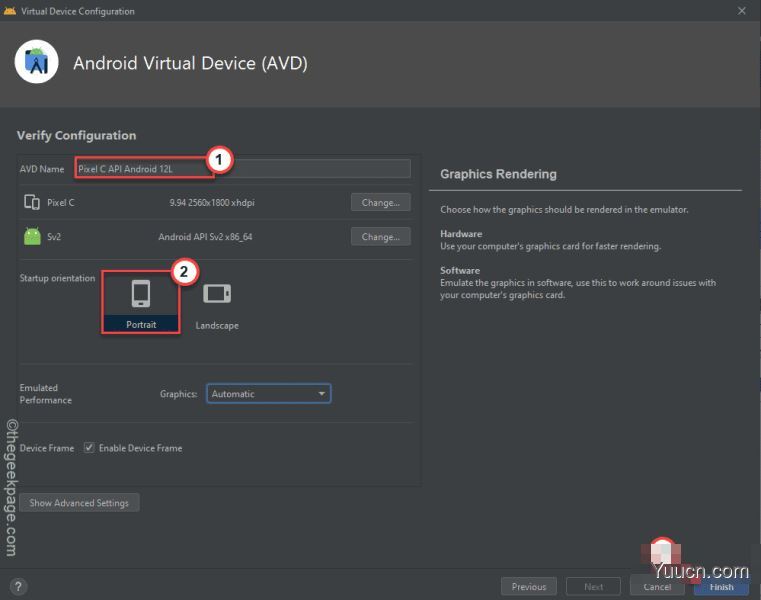The image size is (761, 600).
Task: Click the disabled Next button
Action: [x=593, y=586]
